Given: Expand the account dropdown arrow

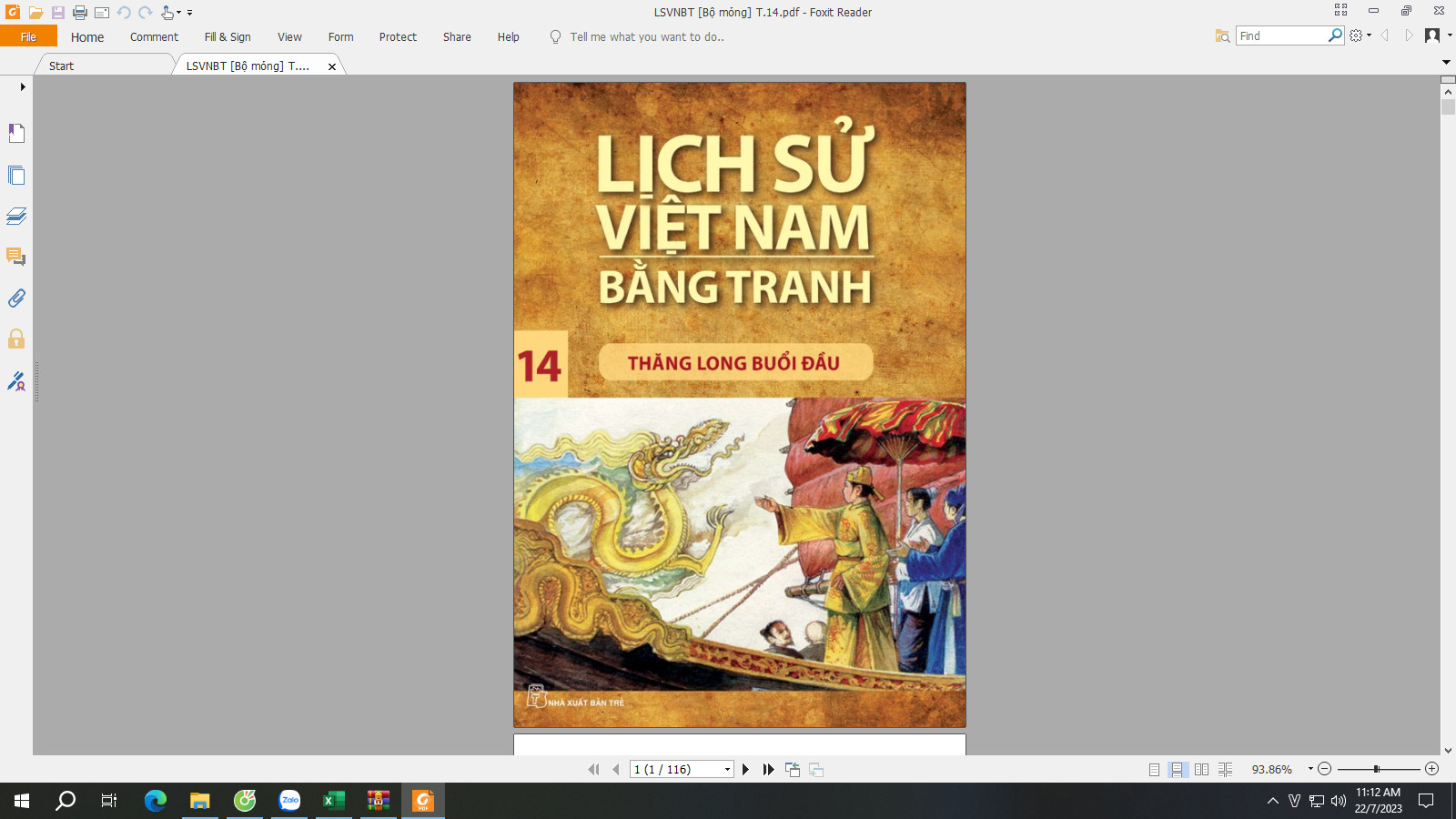Looking at the screenshot, I should pos(1449,35).
